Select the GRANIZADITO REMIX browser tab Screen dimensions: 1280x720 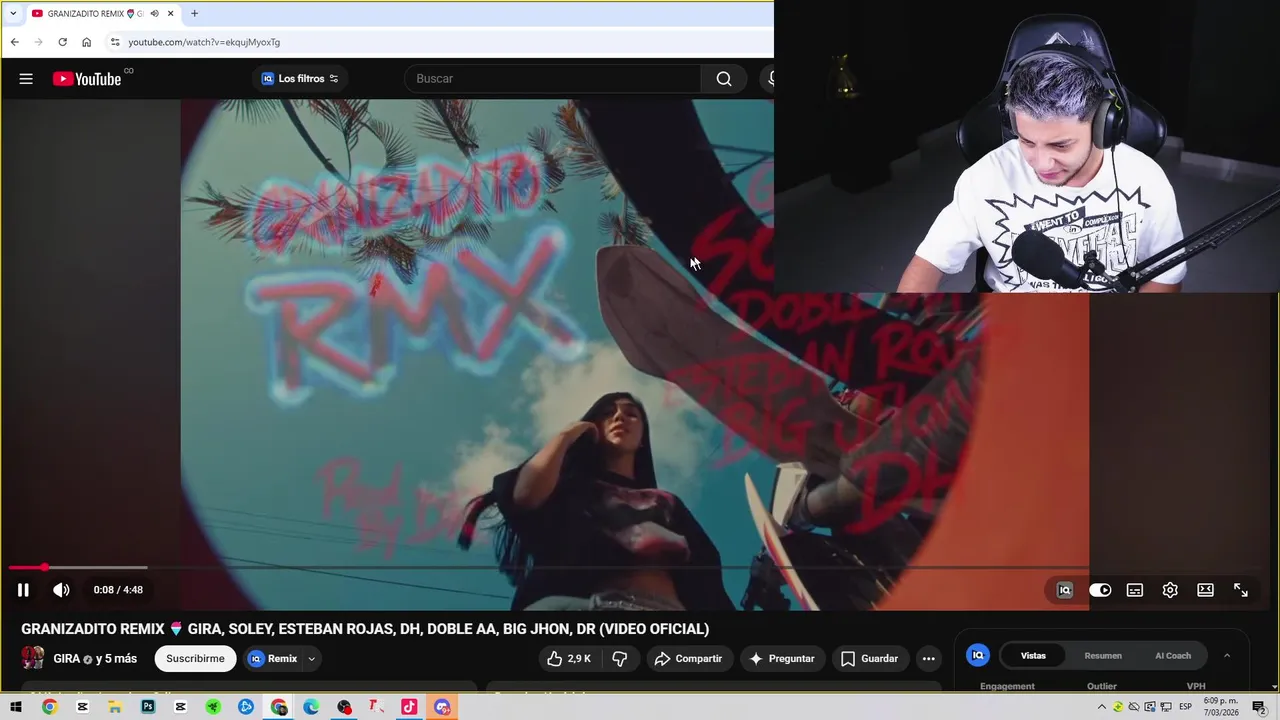coord(95,13)
